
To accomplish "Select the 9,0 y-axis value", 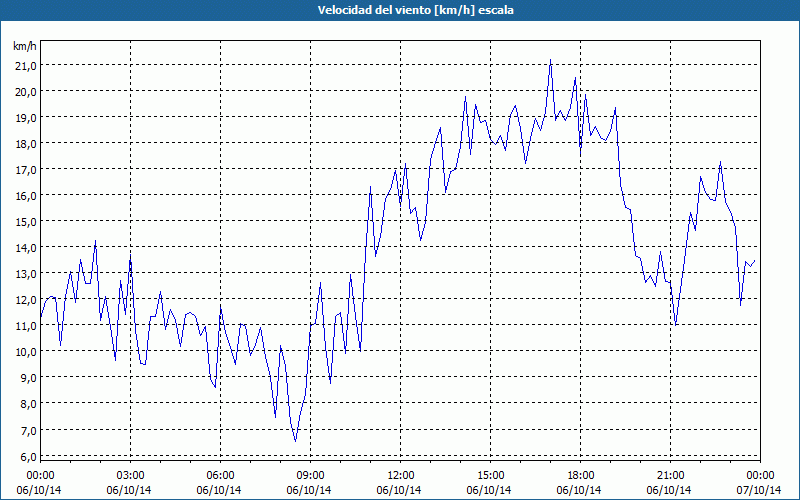I will [28, 378].
